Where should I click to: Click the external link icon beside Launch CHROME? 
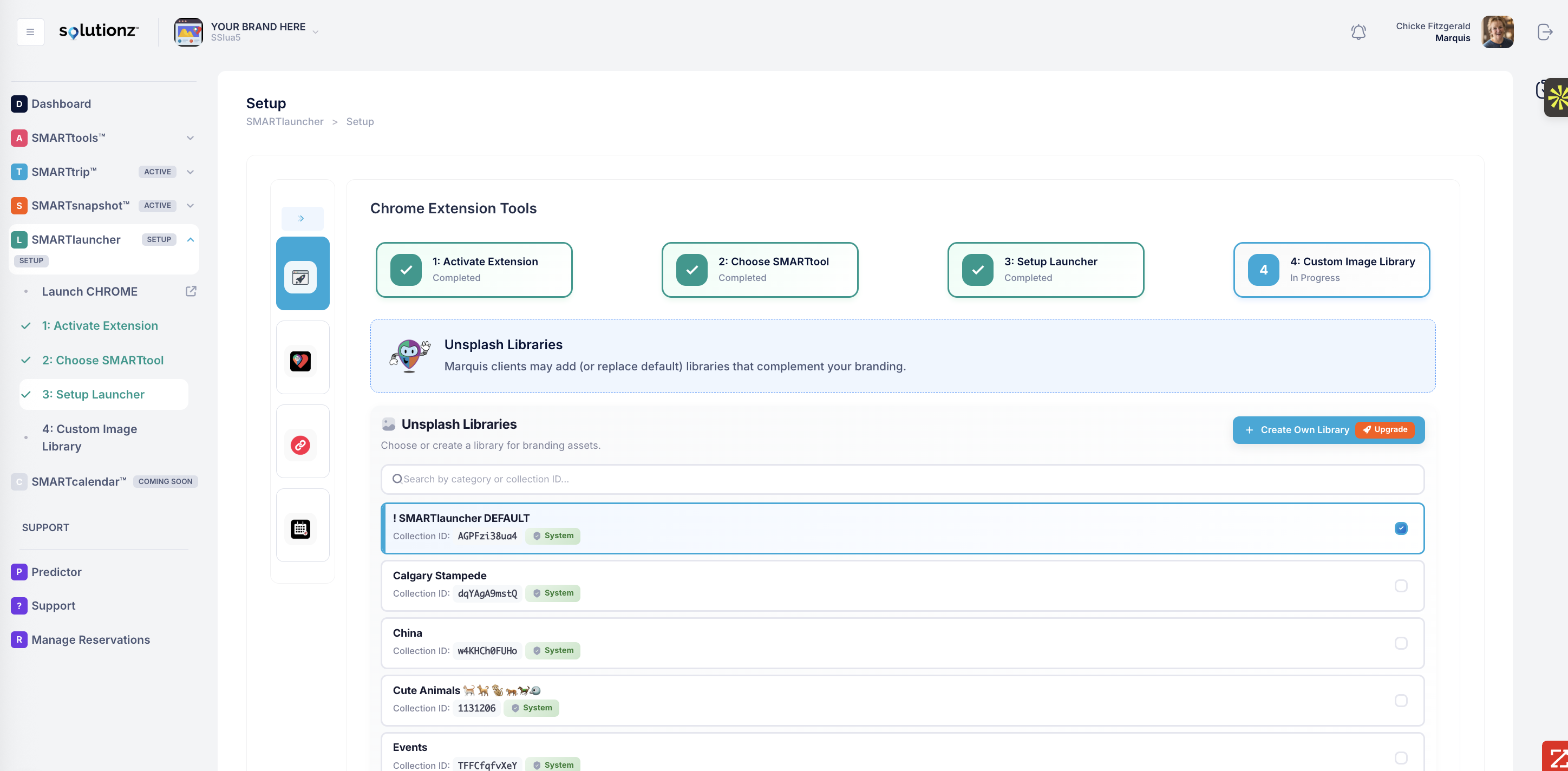[x=191, y=291]
